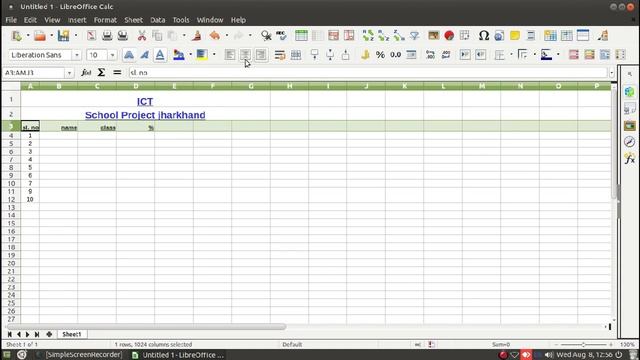
Task: Open Font Name dropdown arrow
Action: pos(77,55)
